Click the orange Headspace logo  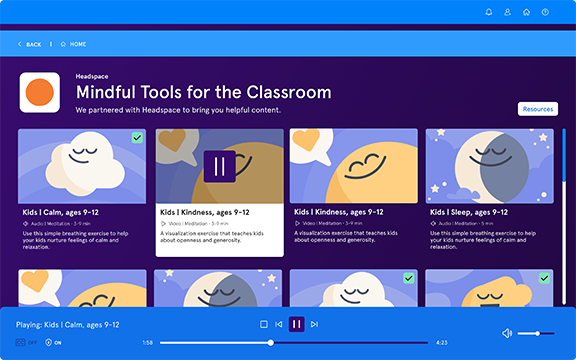(x=40, y=92)
